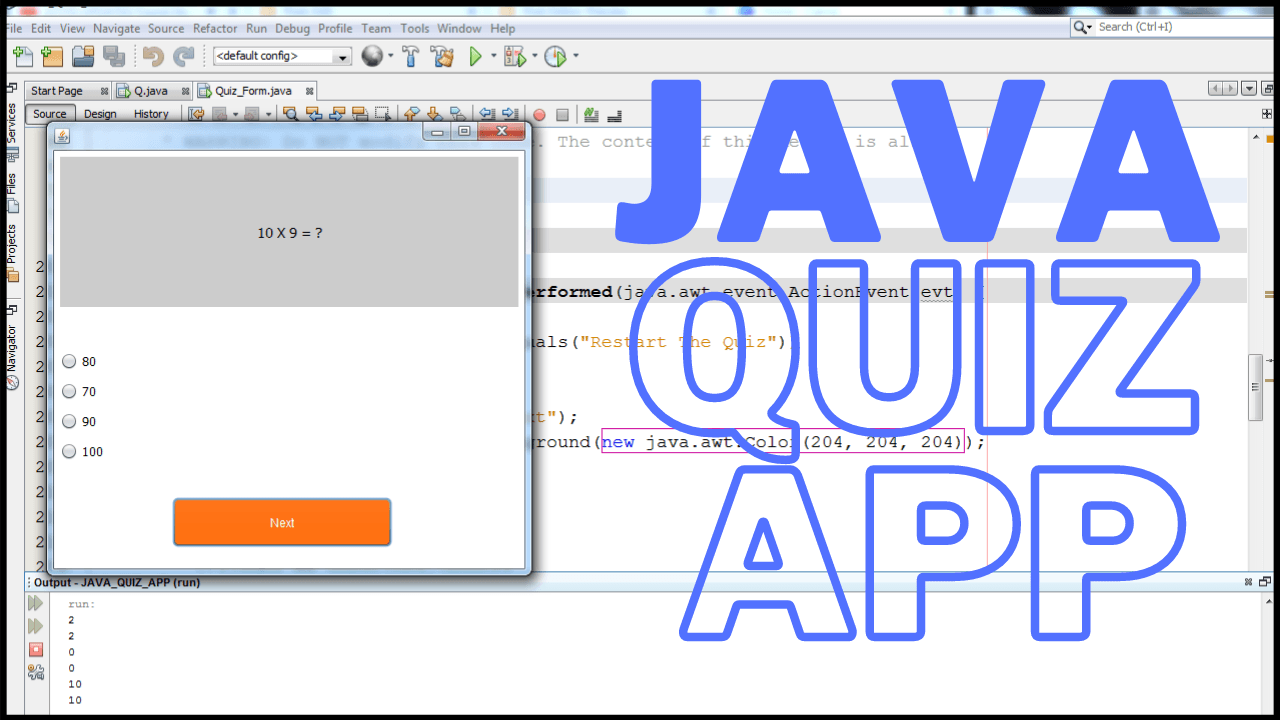1280x720 pixels.
Task: Choose the 100 answer option
Action: coord(69,451)
